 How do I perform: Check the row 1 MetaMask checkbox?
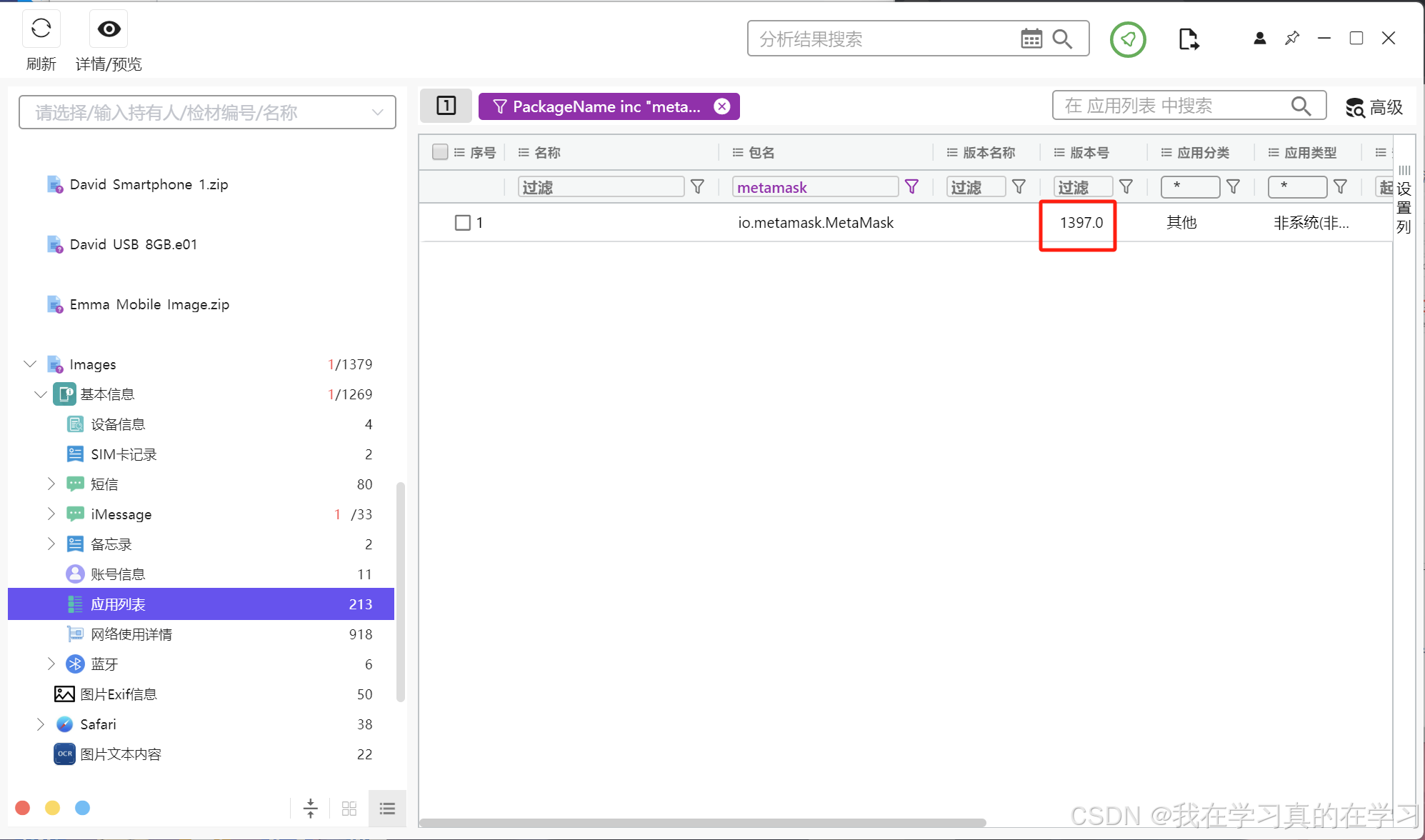[x=463, y=223]
